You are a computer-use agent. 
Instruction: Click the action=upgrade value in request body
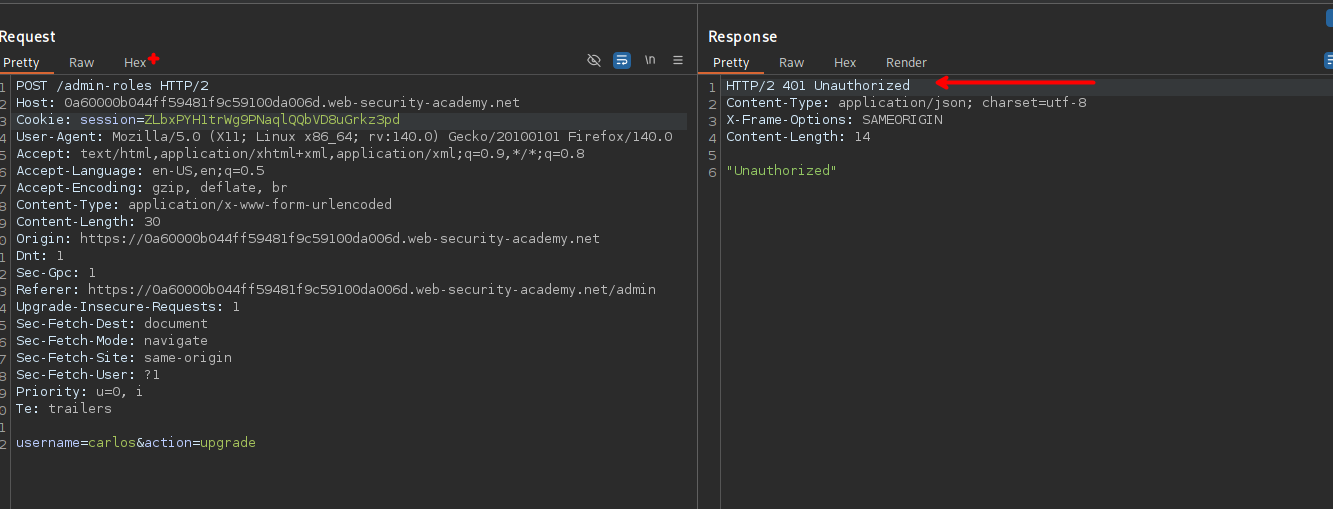(227, 442)
